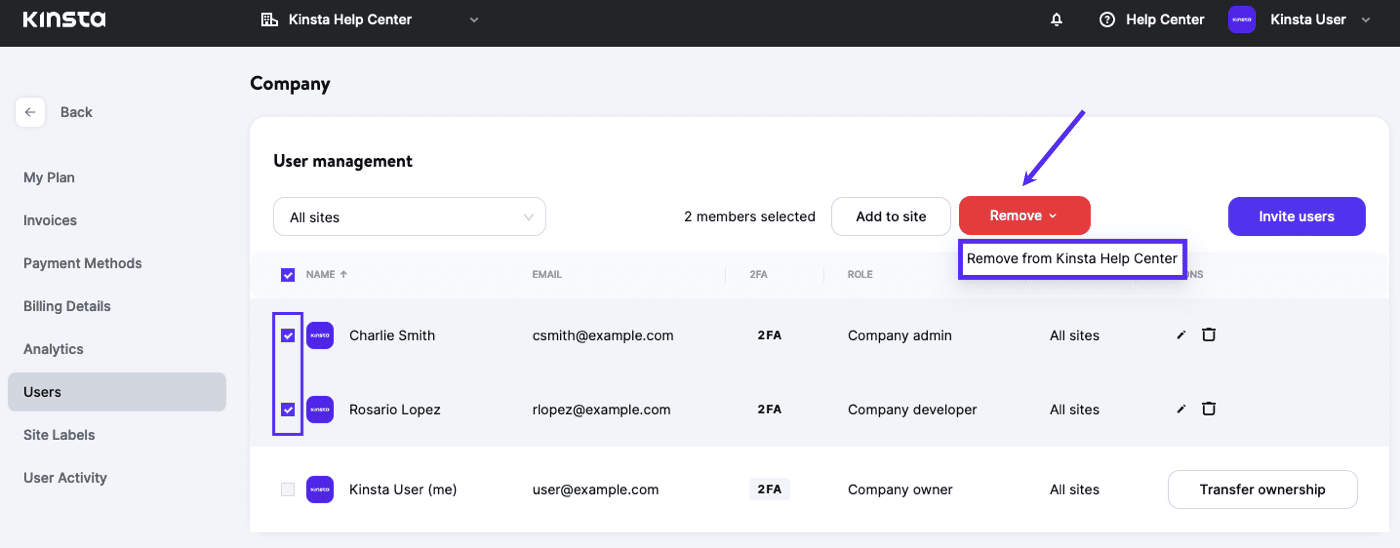Click the Company owner role text
Image resolution: width=1400 pixels, height=548 pixels.
click(900, 489)
